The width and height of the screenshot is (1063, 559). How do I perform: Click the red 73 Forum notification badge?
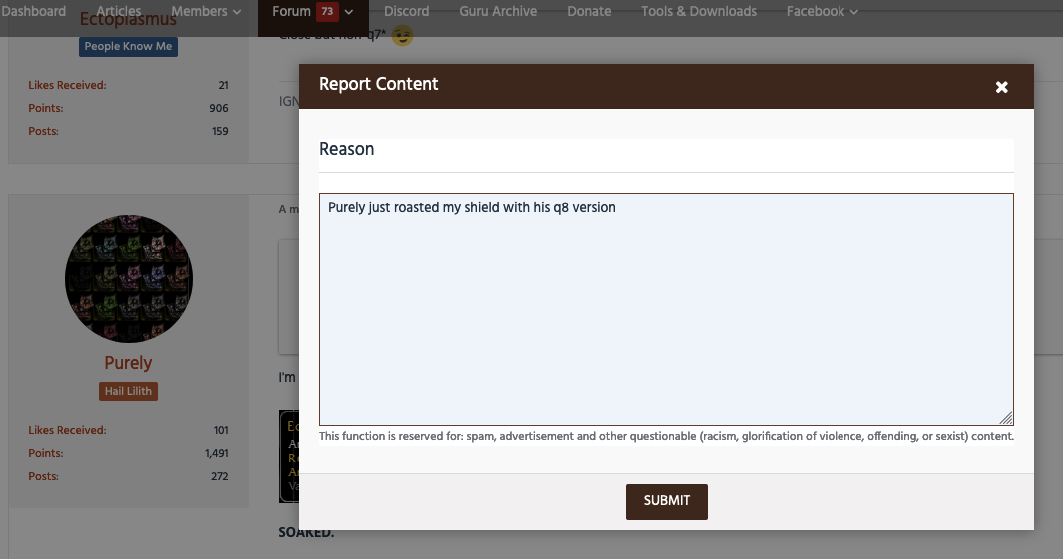[326, 12]
